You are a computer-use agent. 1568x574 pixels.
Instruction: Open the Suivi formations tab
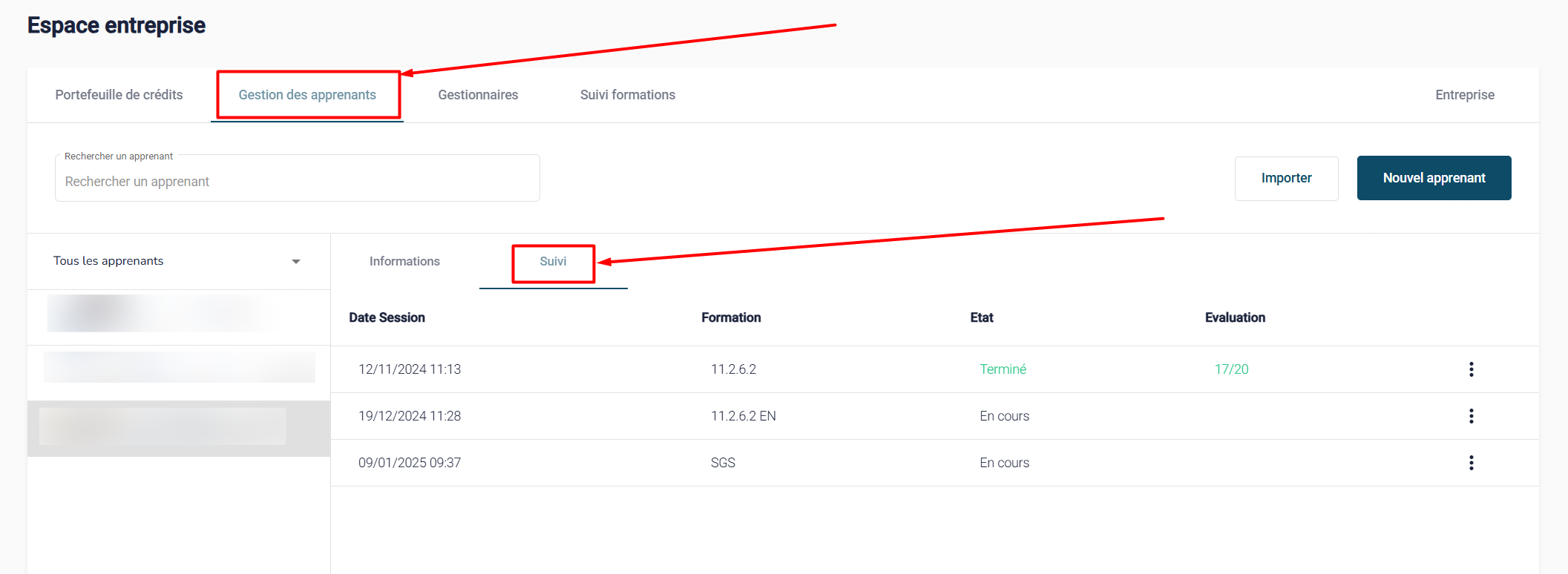coord(628,95)
